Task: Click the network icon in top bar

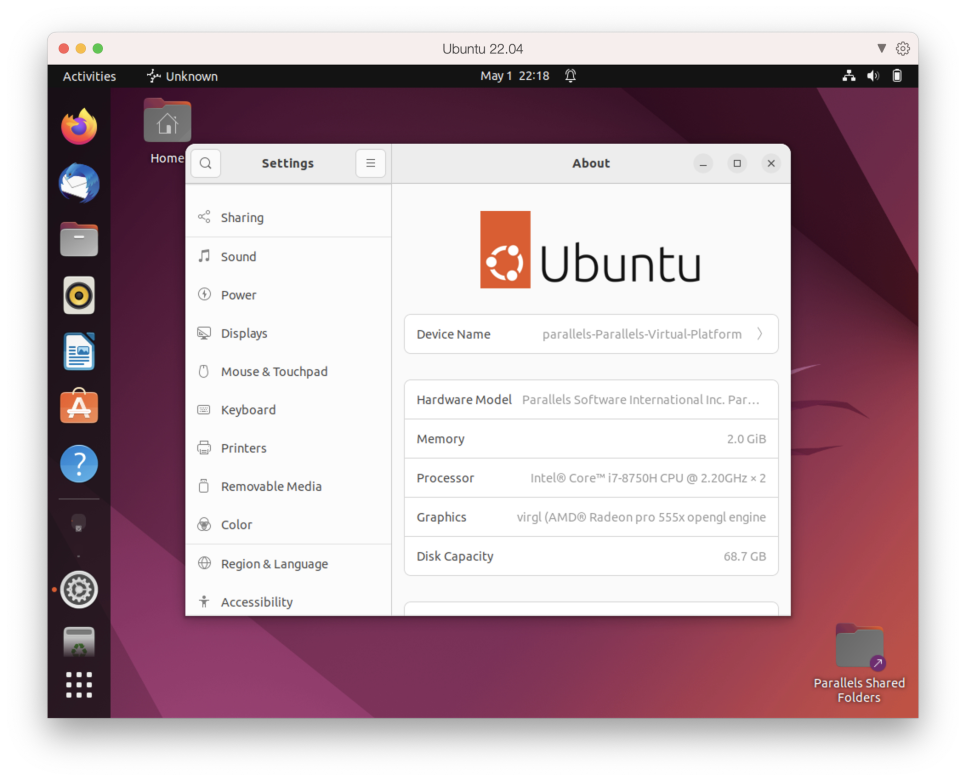Action: 849,76
